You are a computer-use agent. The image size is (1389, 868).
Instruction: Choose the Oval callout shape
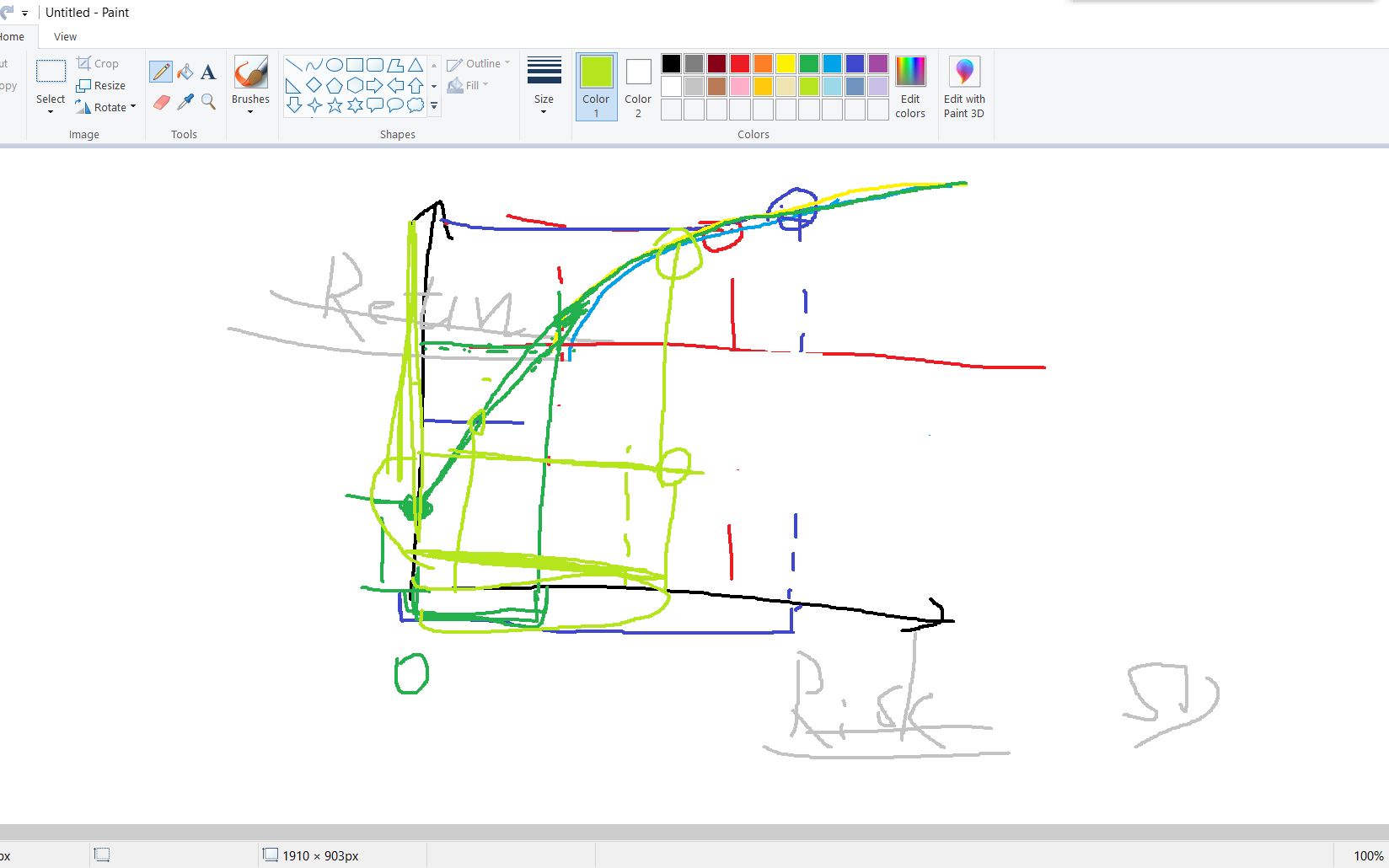tap(395, 105)
